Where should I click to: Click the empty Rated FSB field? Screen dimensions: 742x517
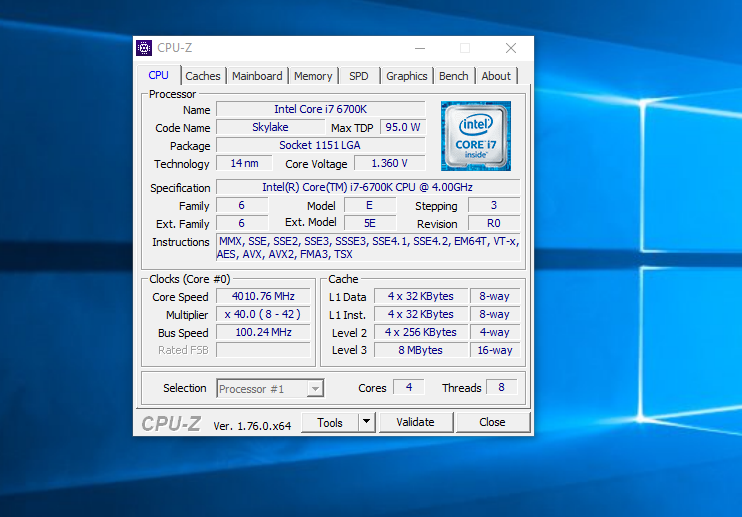[263, 350]
